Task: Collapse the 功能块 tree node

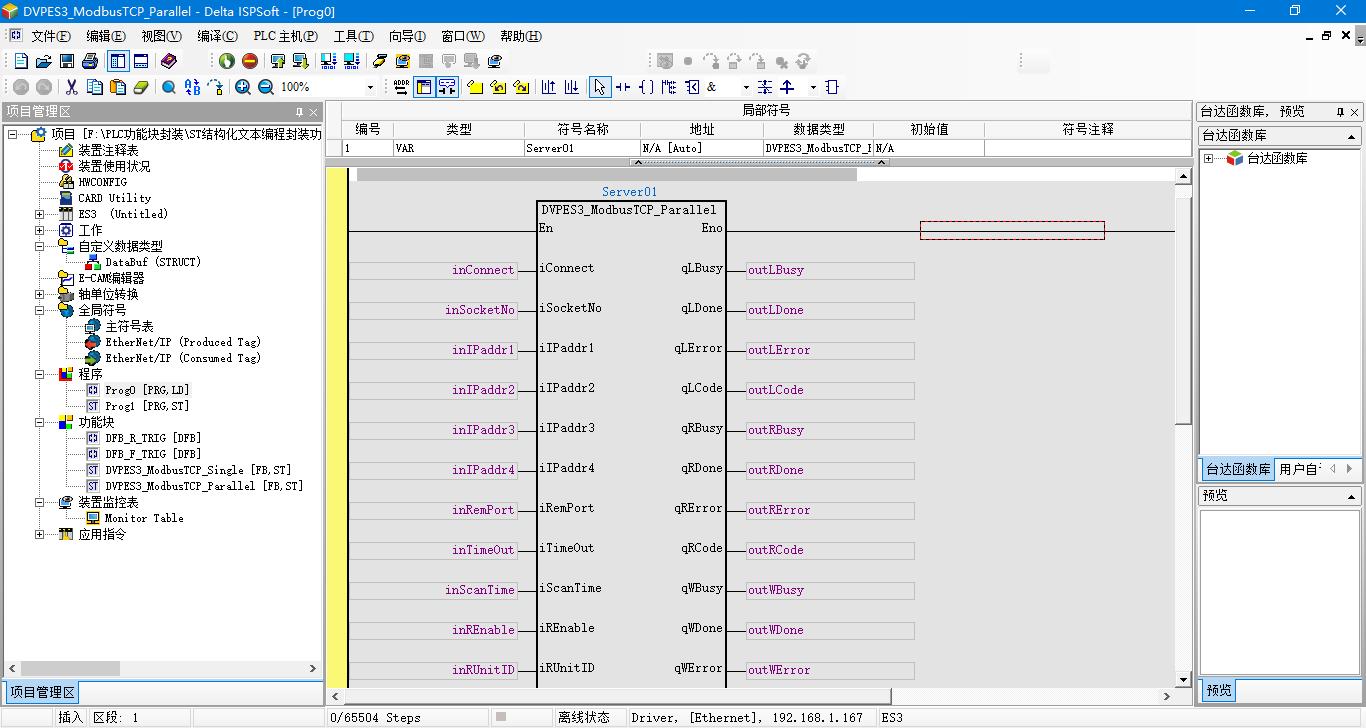Action: [x=39, y=422]
